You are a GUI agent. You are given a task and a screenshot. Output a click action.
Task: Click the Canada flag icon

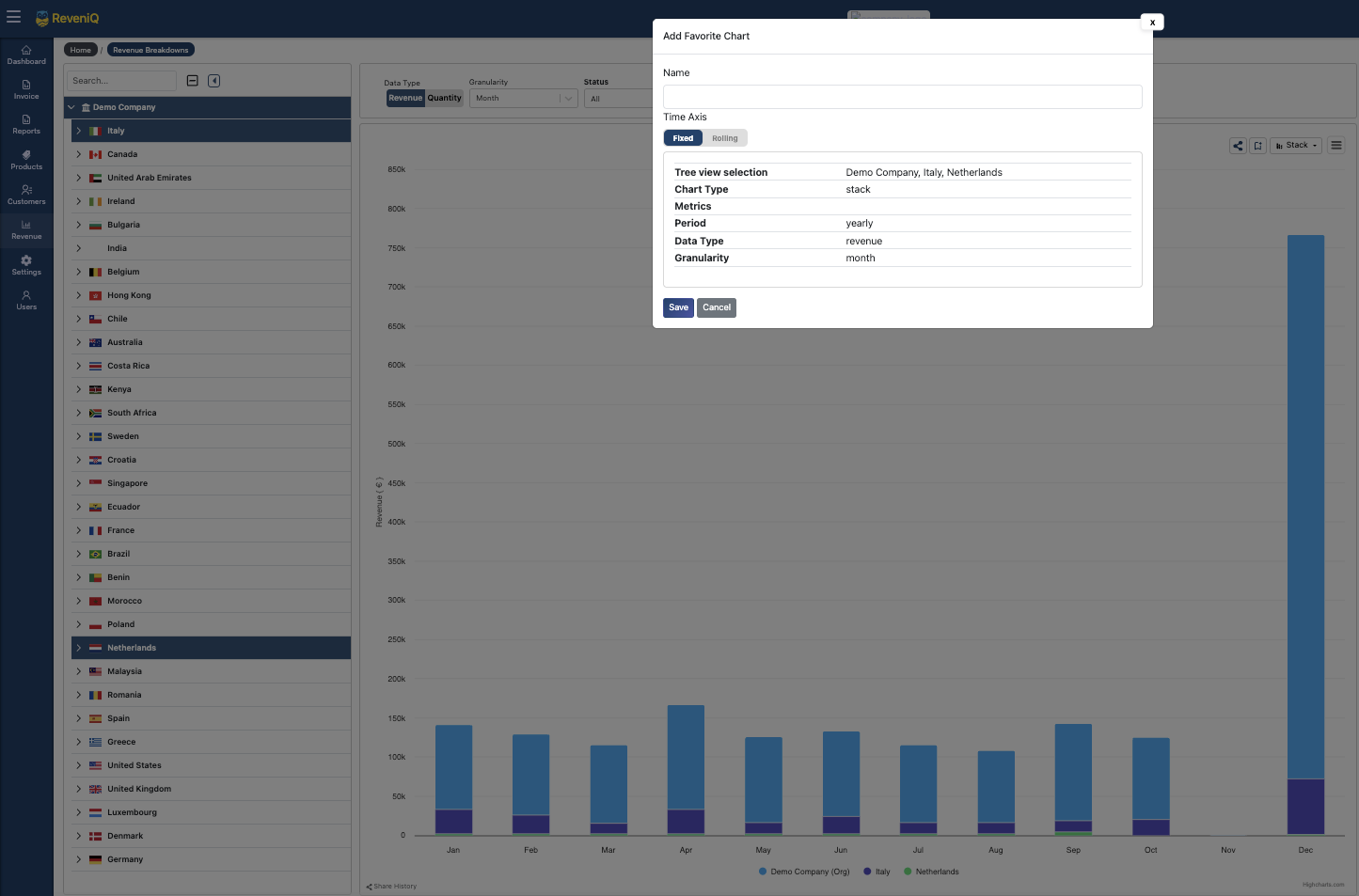95,154
